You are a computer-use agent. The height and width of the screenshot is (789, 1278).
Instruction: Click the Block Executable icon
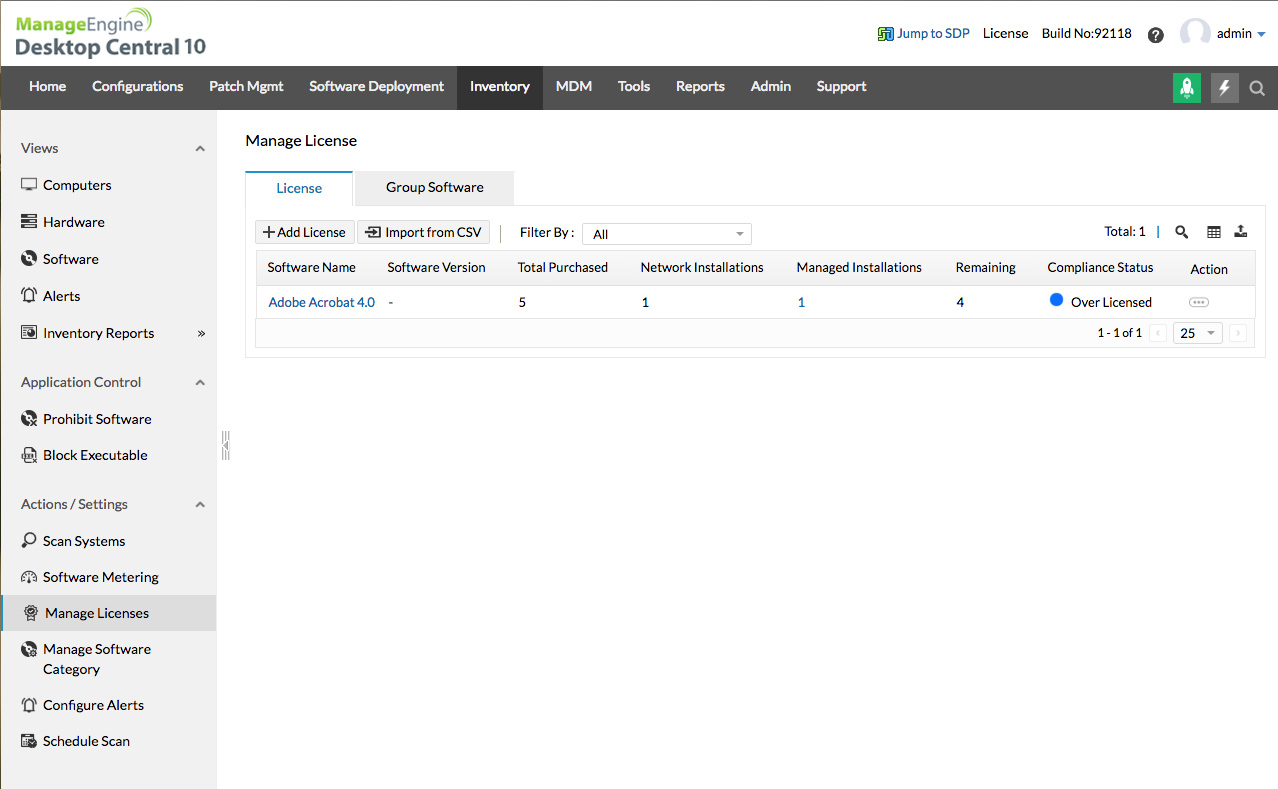pyautogui.click(x=29, y=455)
